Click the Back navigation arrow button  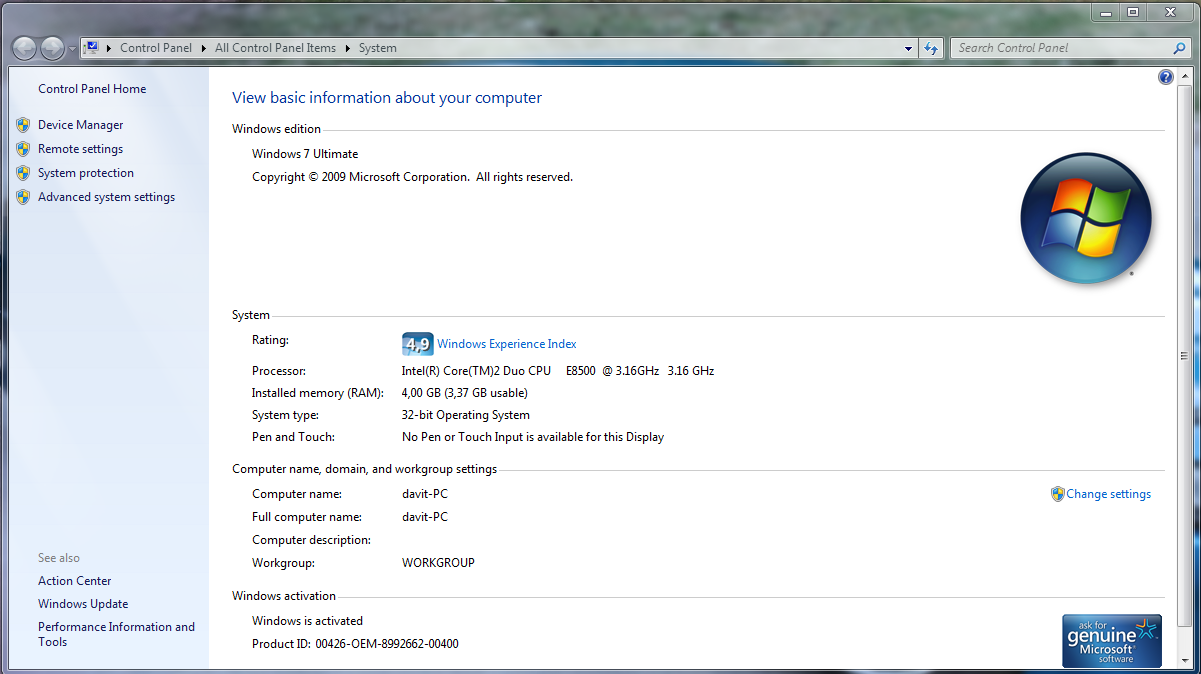[x=25, y=48]
